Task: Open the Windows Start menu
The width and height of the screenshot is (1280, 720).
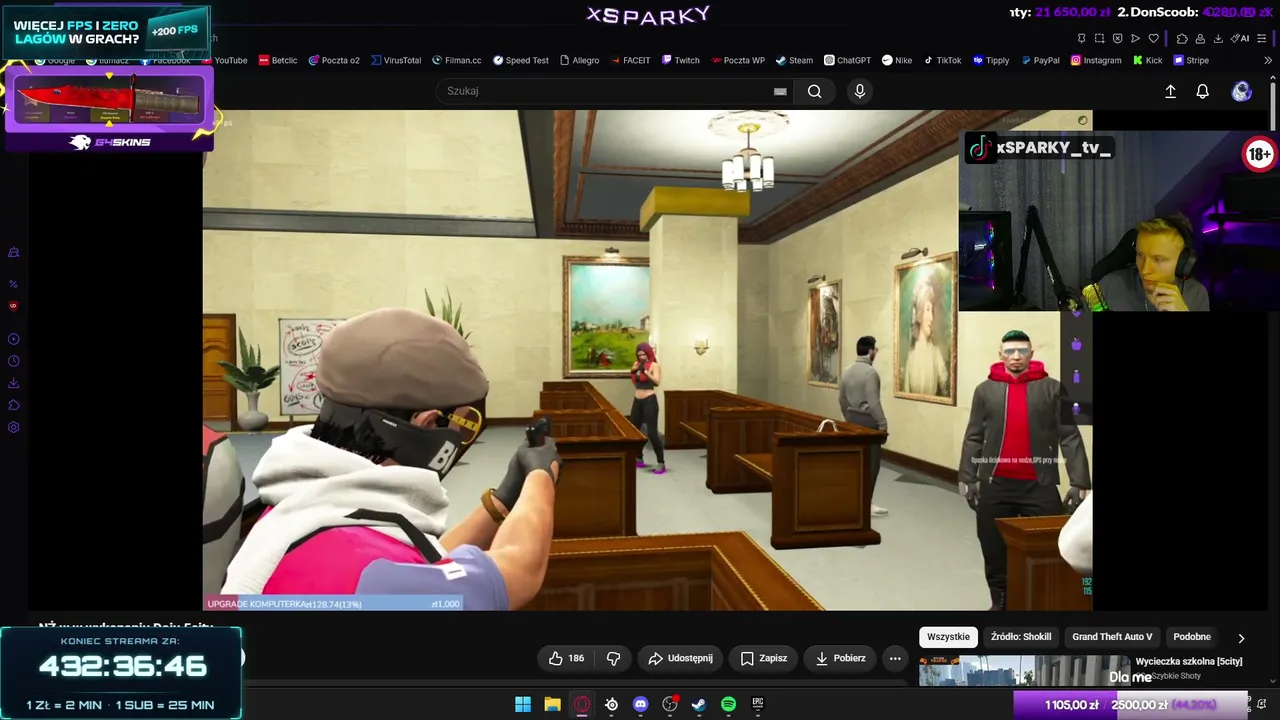Action: [x=523, y=704]
